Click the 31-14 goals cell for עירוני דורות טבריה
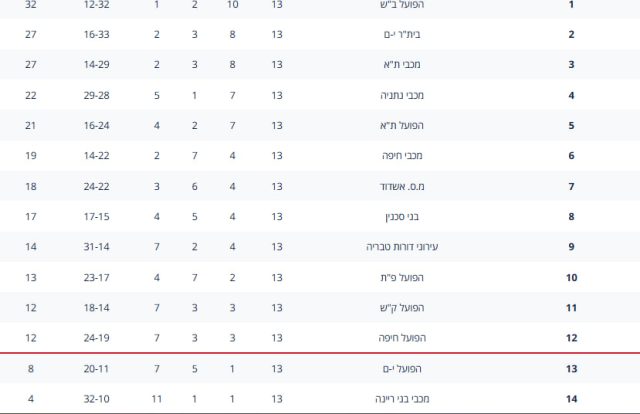The image size is (640, 414). tap(97, 247)
